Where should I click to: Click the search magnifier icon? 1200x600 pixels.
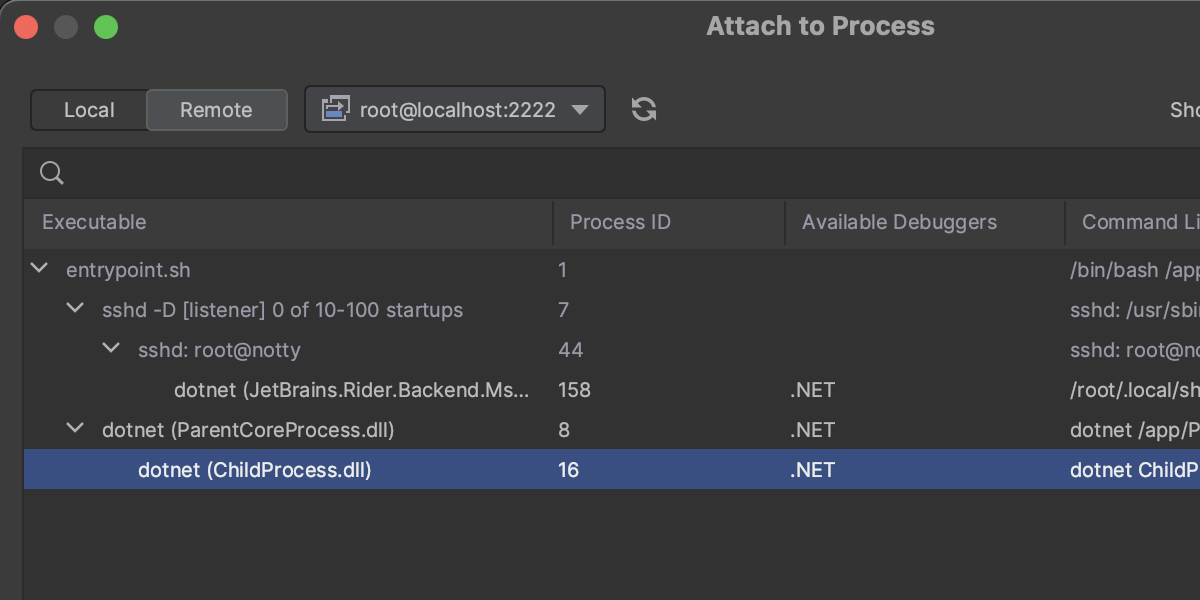coord(52,174)
